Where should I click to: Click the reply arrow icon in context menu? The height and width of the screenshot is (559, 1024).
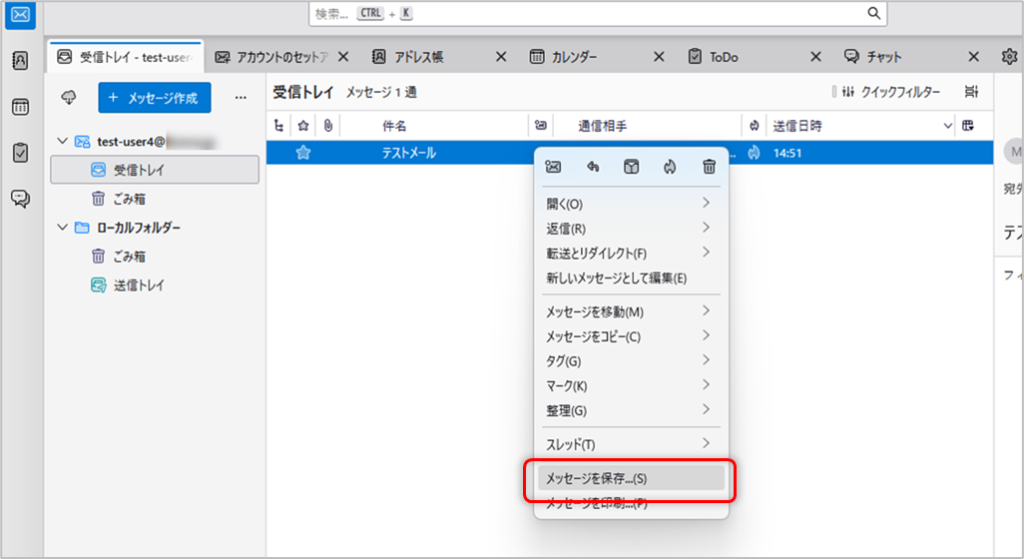(x=592, y=167)
